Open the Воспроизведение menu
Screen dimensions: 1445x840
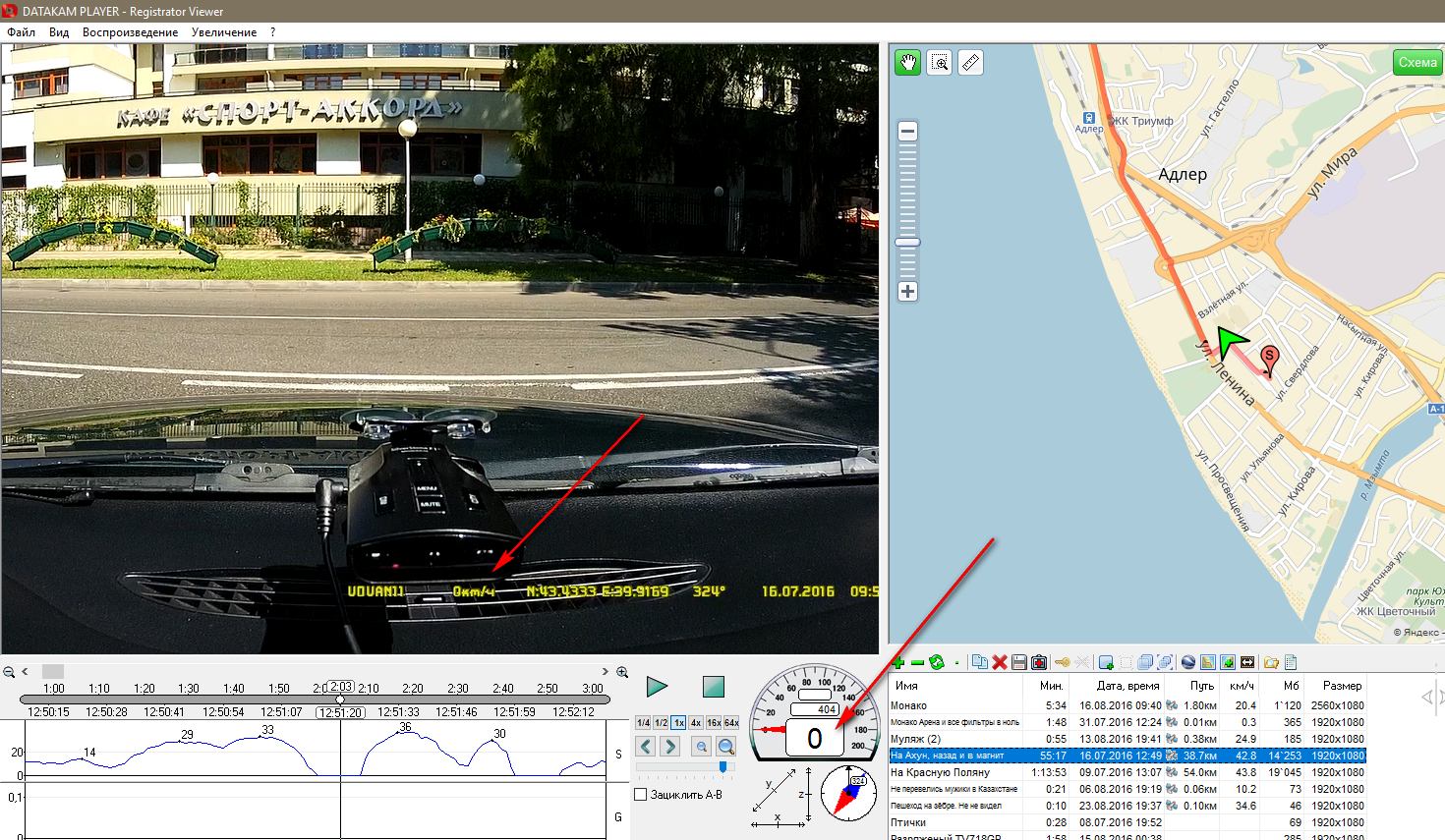point(130,32)
